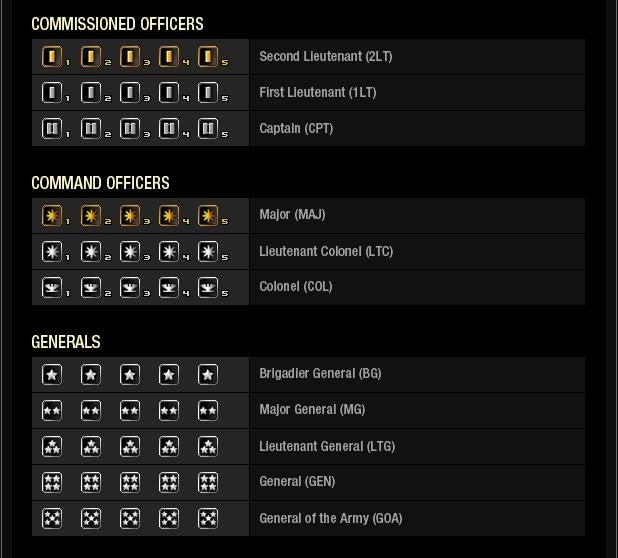
Task: Click the rightmost four-star General (GEN) icon
Action: pos(208,483)
